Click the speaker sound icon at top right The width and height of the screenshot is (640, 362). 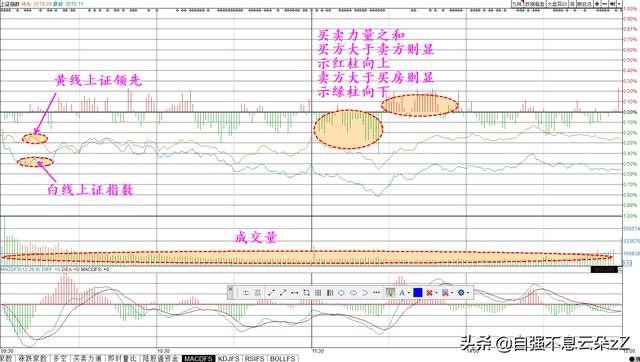click(x=613, y=4)
